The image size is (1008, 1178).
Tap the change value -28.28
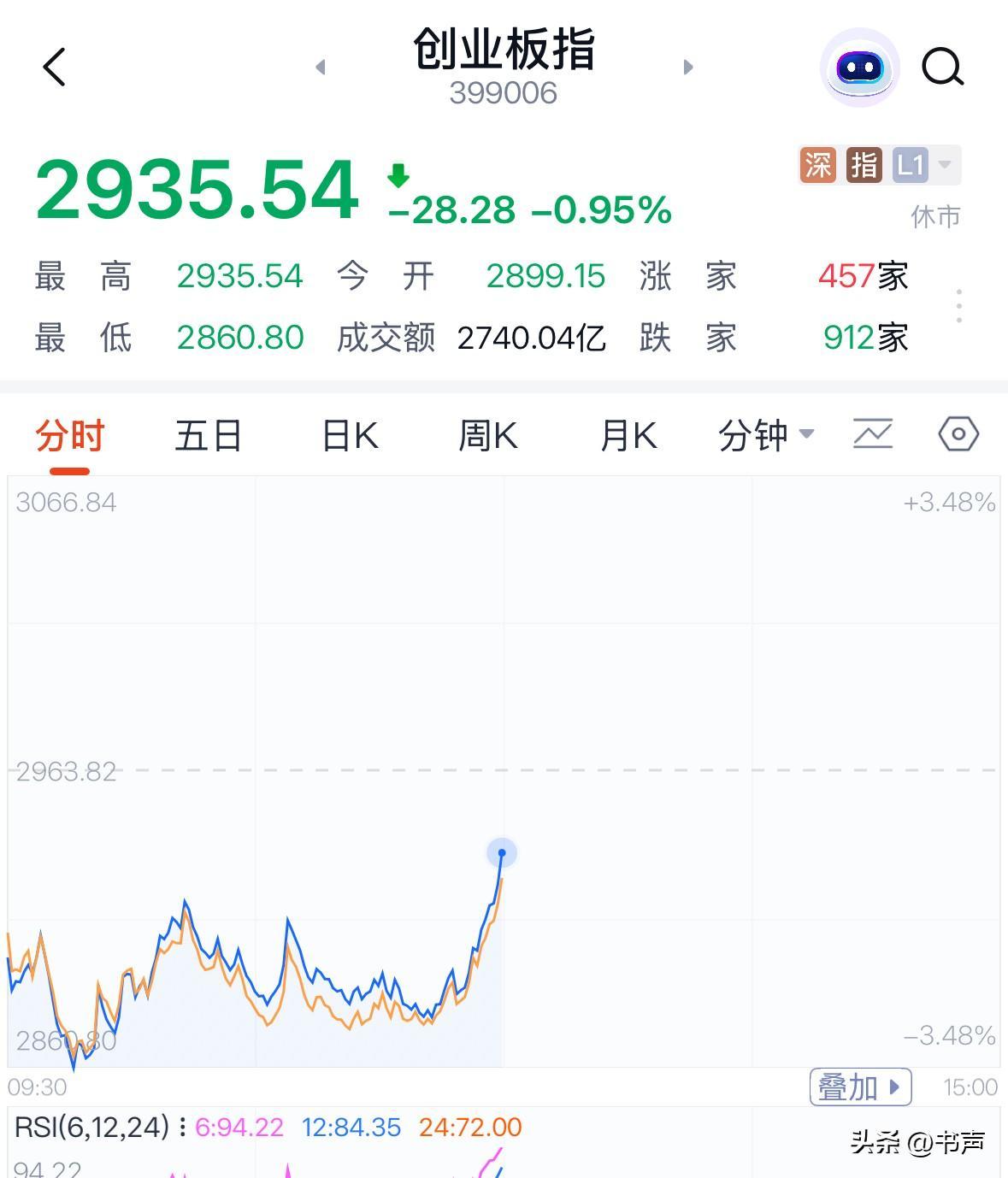tap(452, 210)
